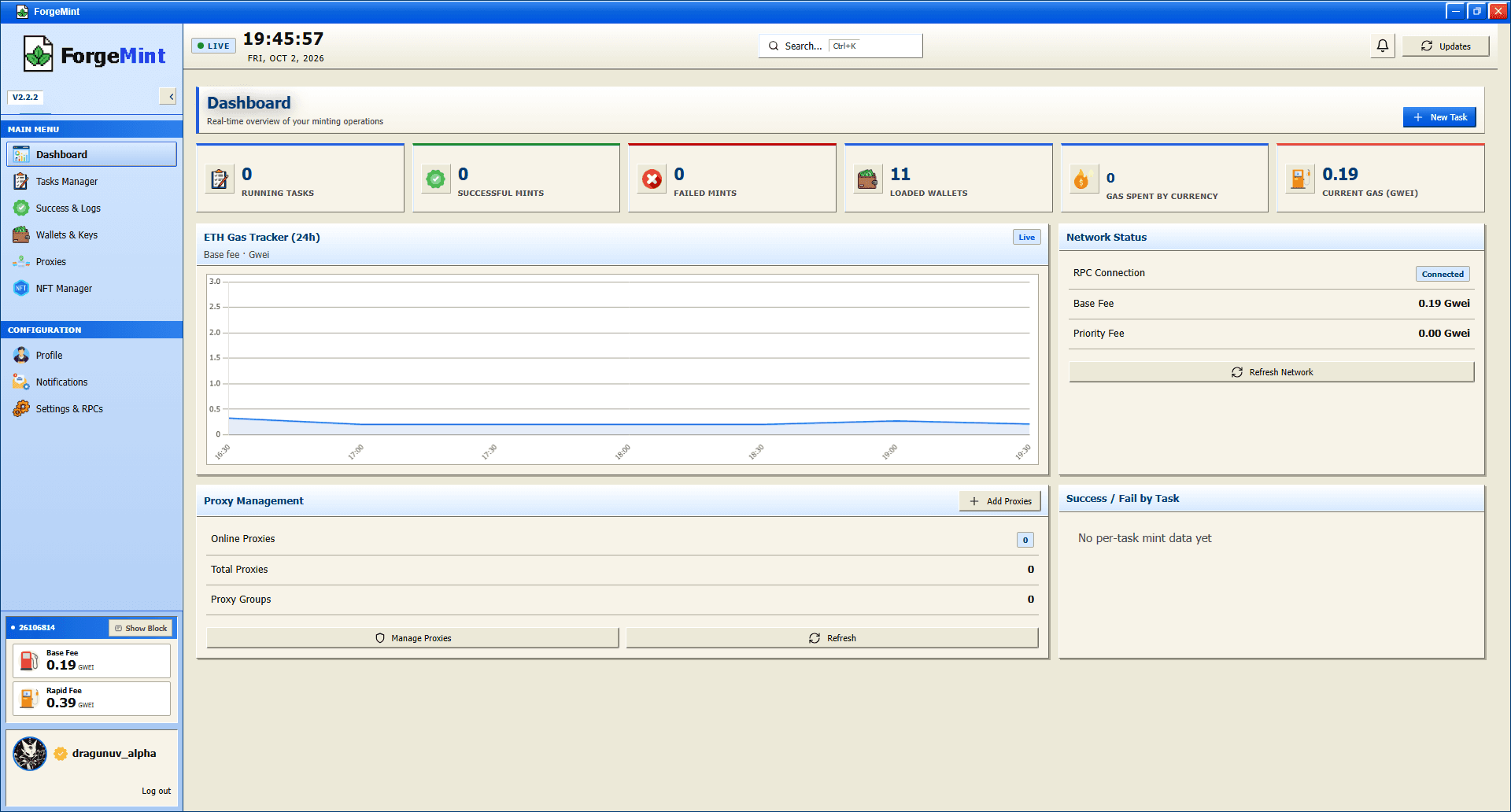Viewport: 1511px width, 812px height.
Task: Open Manage Proxies
Action: click(413, 638)
